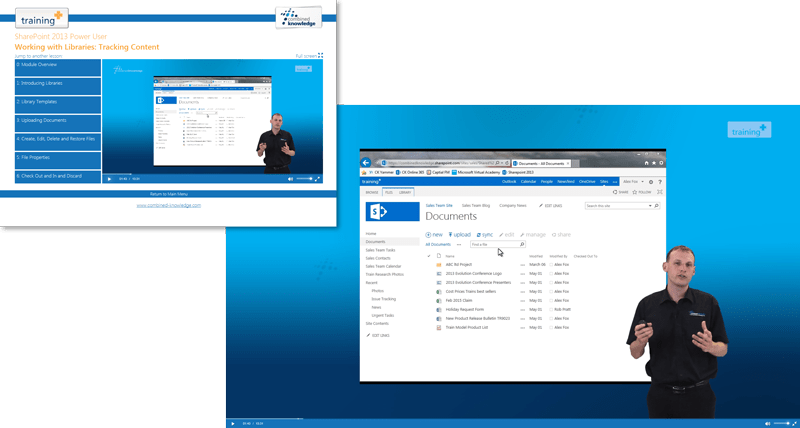Click the small player's video seek bar
This screenshot has width=800, height=428.
pos(212,174)
